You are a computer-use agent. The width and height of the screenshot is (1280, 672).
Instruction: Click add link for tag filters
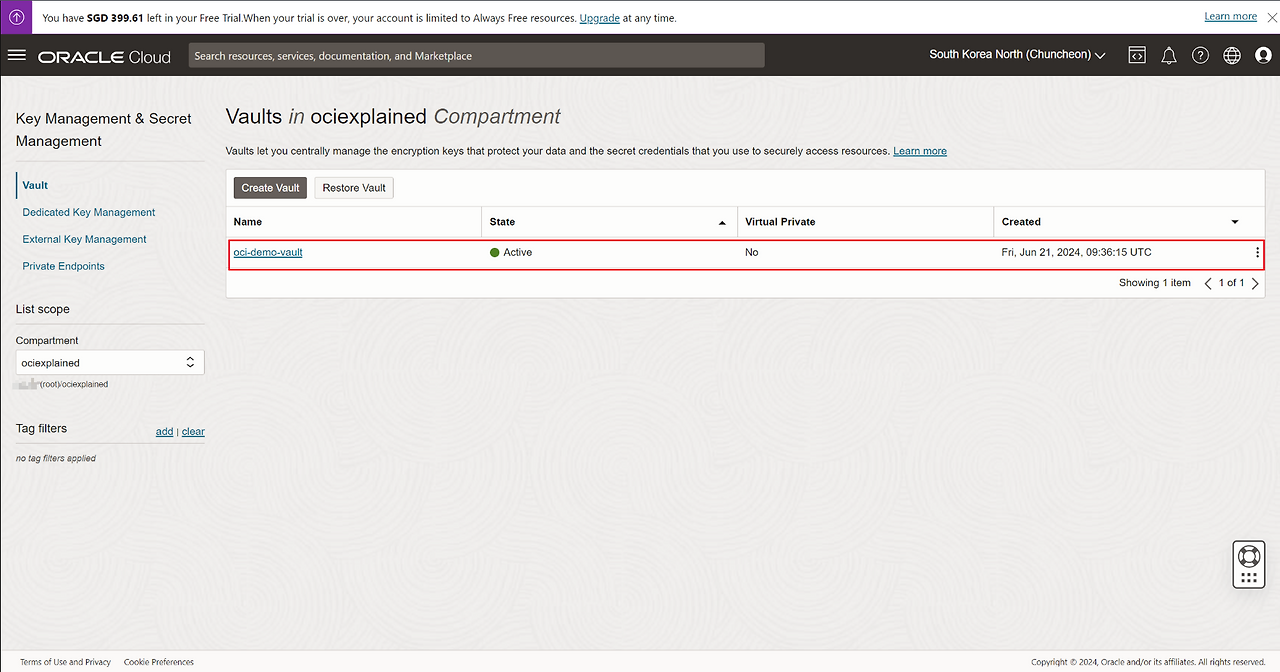point(164,432)
